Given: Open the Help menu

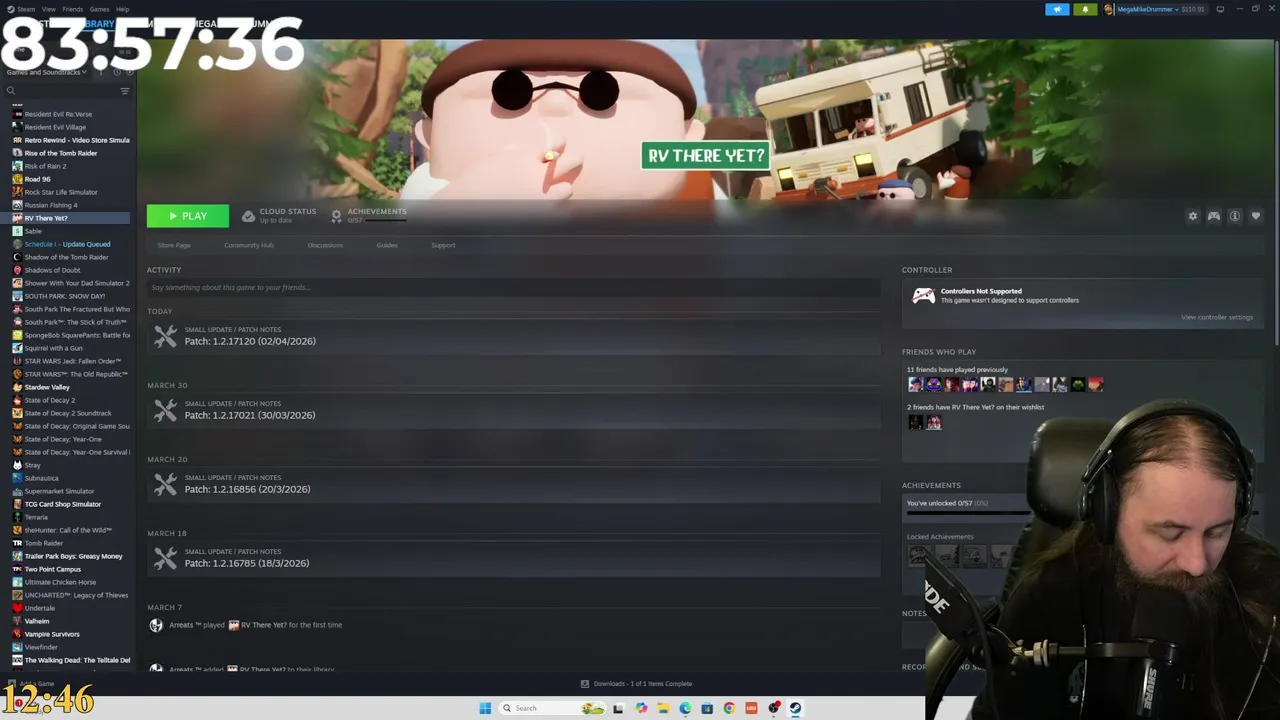Looking at the screenshot, I should [x=122, y=9].
